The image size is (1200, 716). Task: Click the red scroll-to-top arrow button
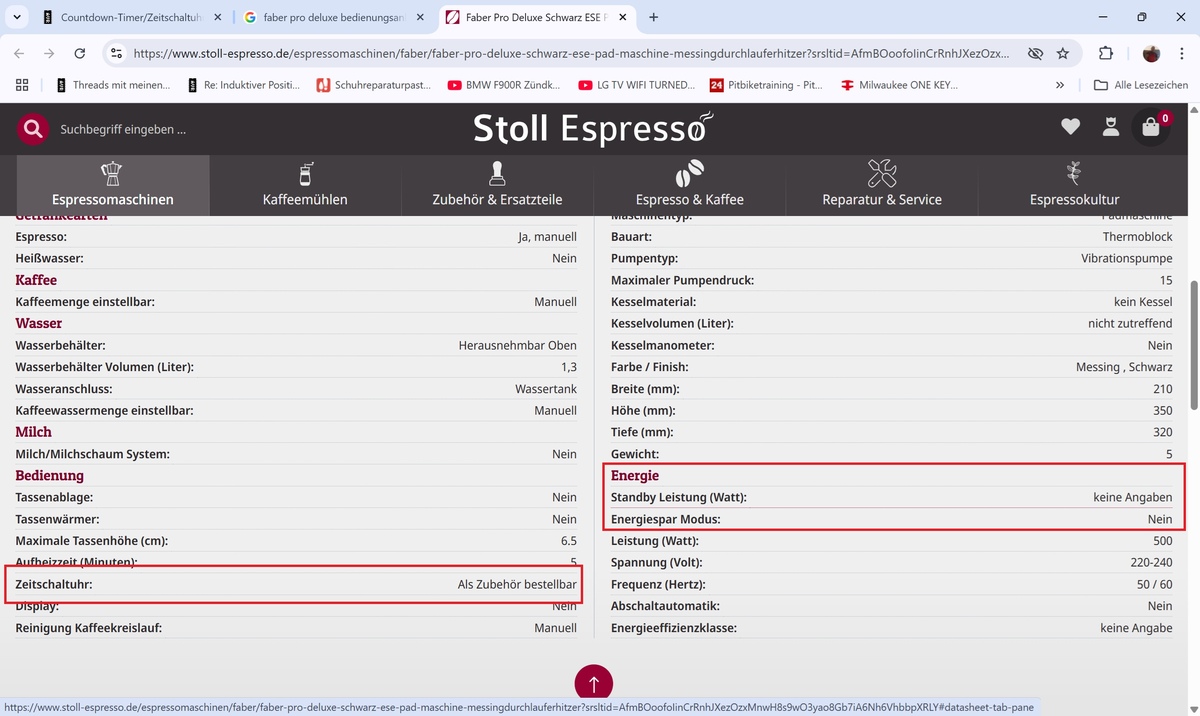tap(594, 684)
